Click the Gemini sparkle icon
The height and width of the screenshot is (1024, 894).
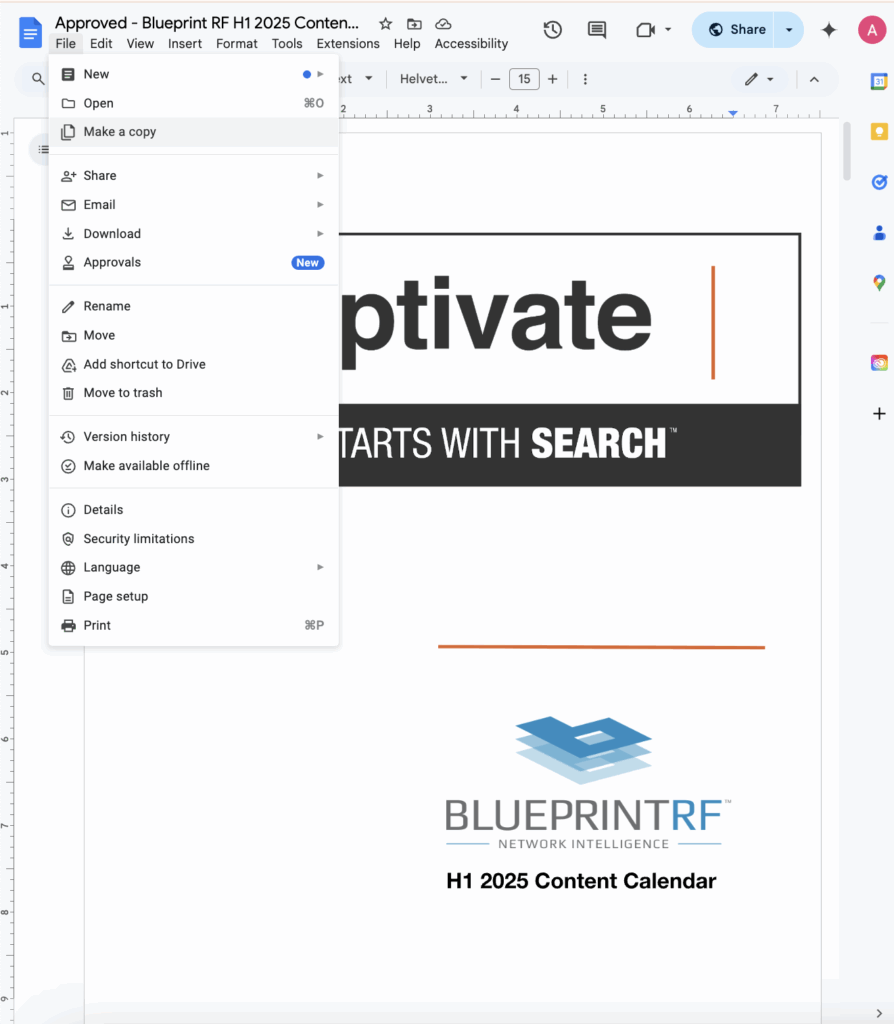828,30
